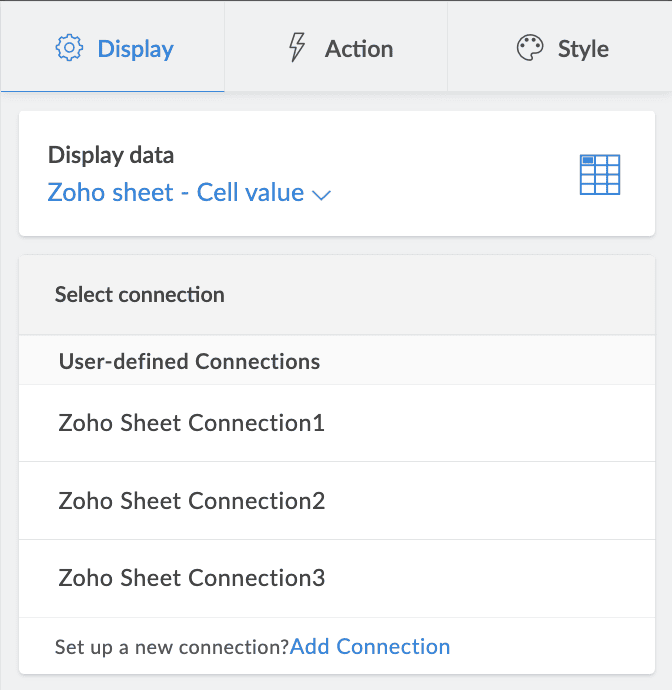Select Zoho Sheet Connection1
672x690 pixels.
click(x=192, y=423)
